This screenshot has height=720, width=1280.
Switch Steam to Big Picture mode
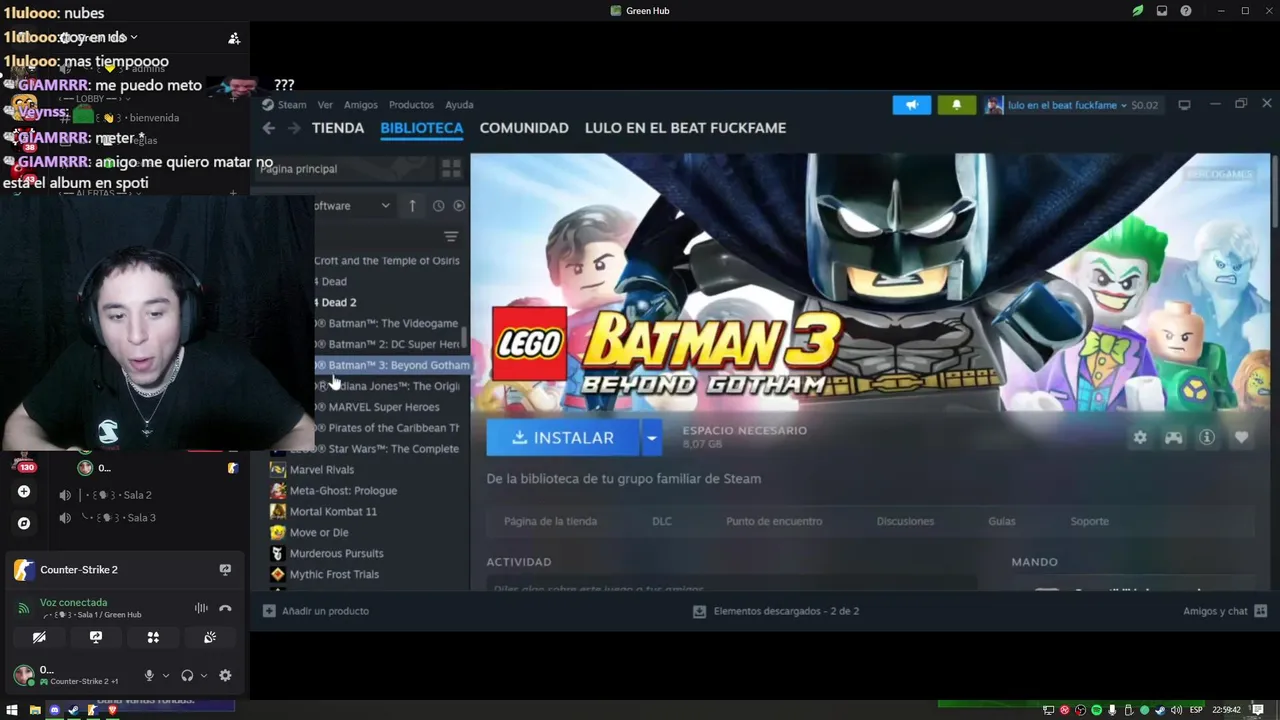(x=1184, y=105)
